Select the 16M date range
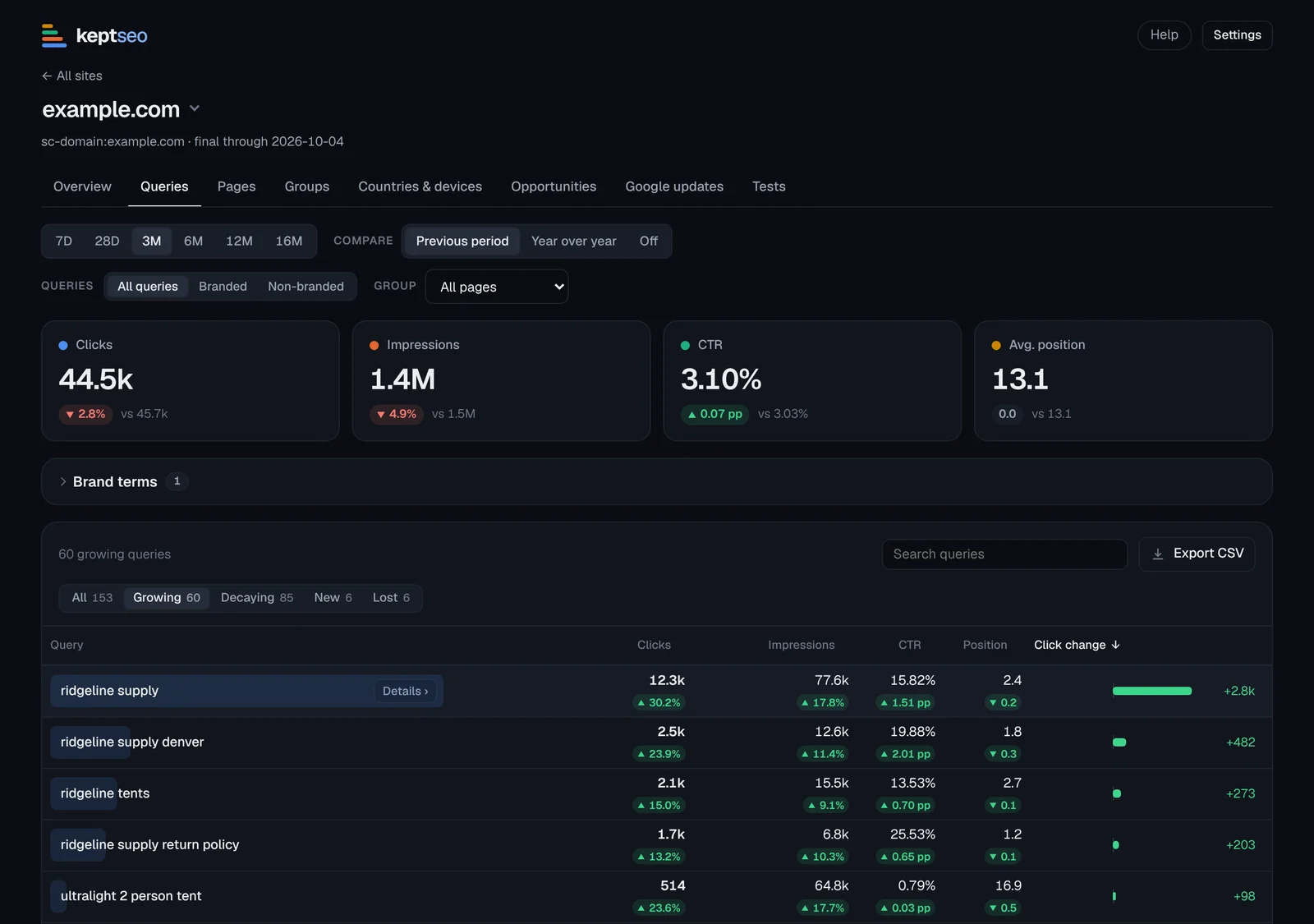Screen dimensions: 1314x924 289,241
